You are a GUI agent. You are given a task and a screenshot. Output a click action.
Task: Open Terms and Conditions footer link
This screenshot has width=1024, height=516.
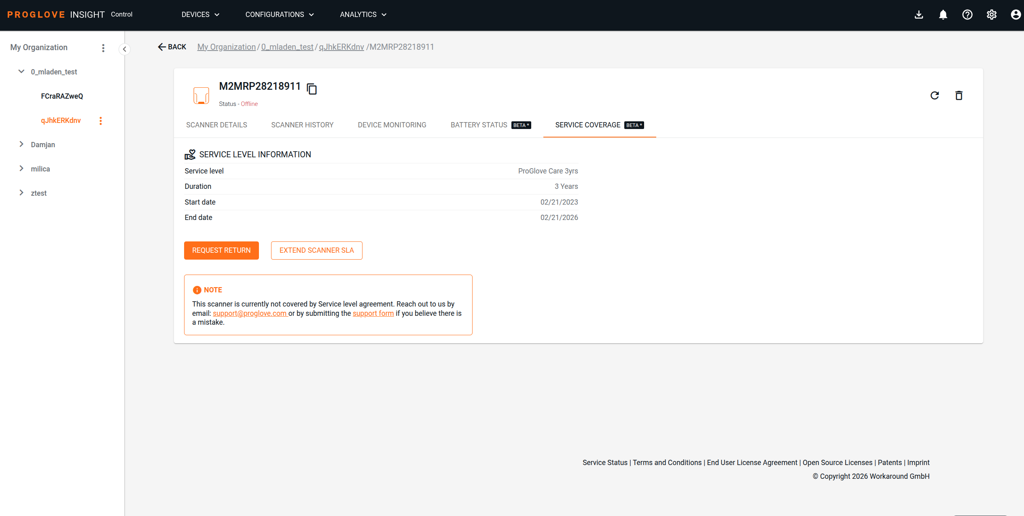pyautogui.click(x=667, y=462)
